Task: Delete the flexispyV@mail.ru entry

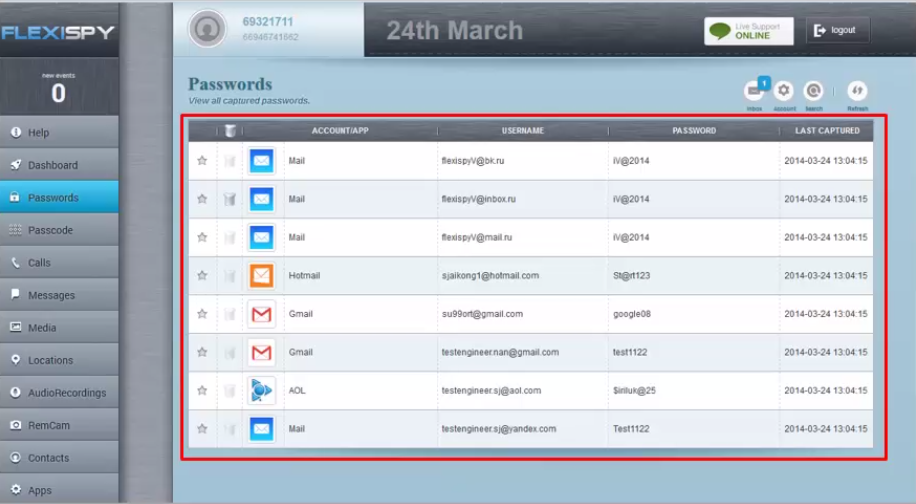Action: (x=230, y=238)
